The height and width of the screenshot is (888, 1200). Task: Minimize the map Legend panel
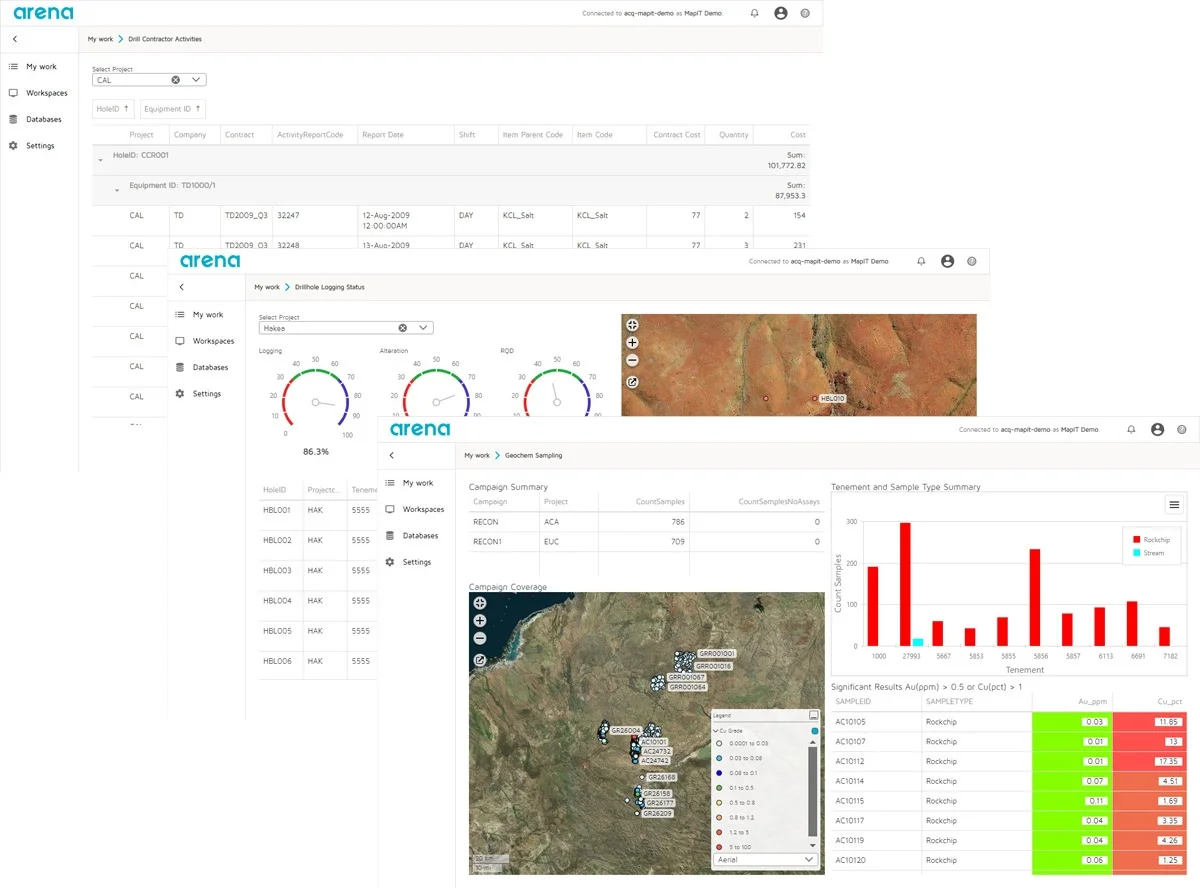(x=813, y=716)
